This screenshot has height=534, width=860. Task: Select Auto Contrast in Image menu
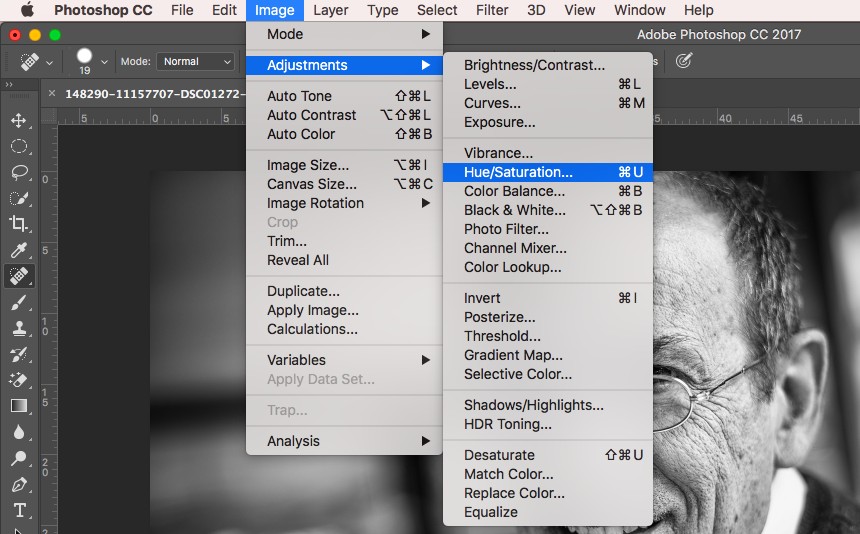tap(344, 115)
